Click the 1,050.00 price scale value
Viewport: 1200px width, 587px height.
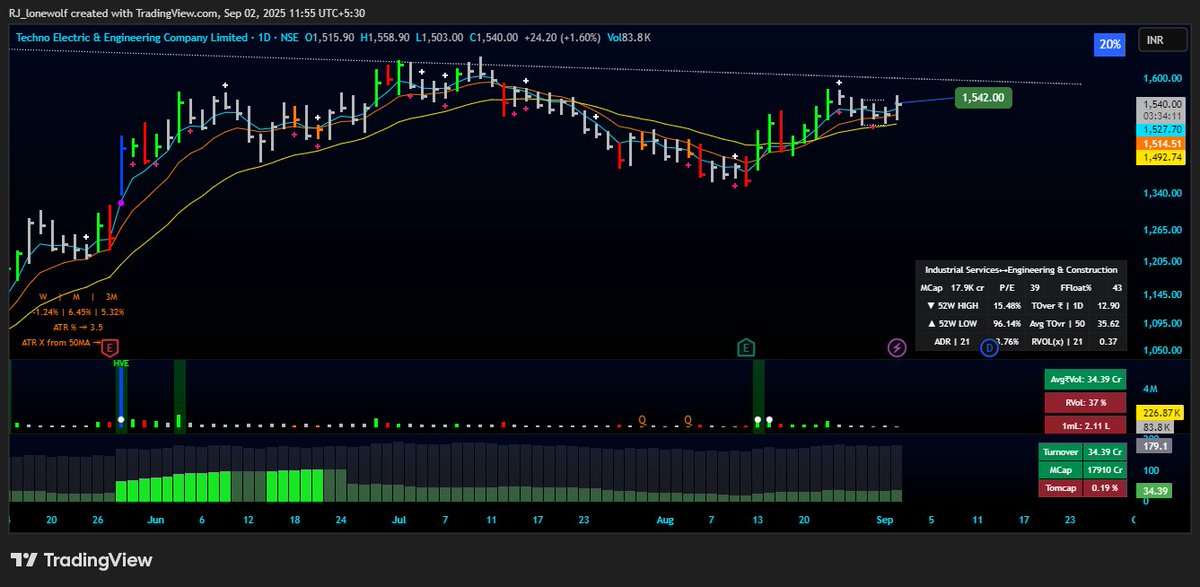pyautogui.click(x=1162, y=351)
